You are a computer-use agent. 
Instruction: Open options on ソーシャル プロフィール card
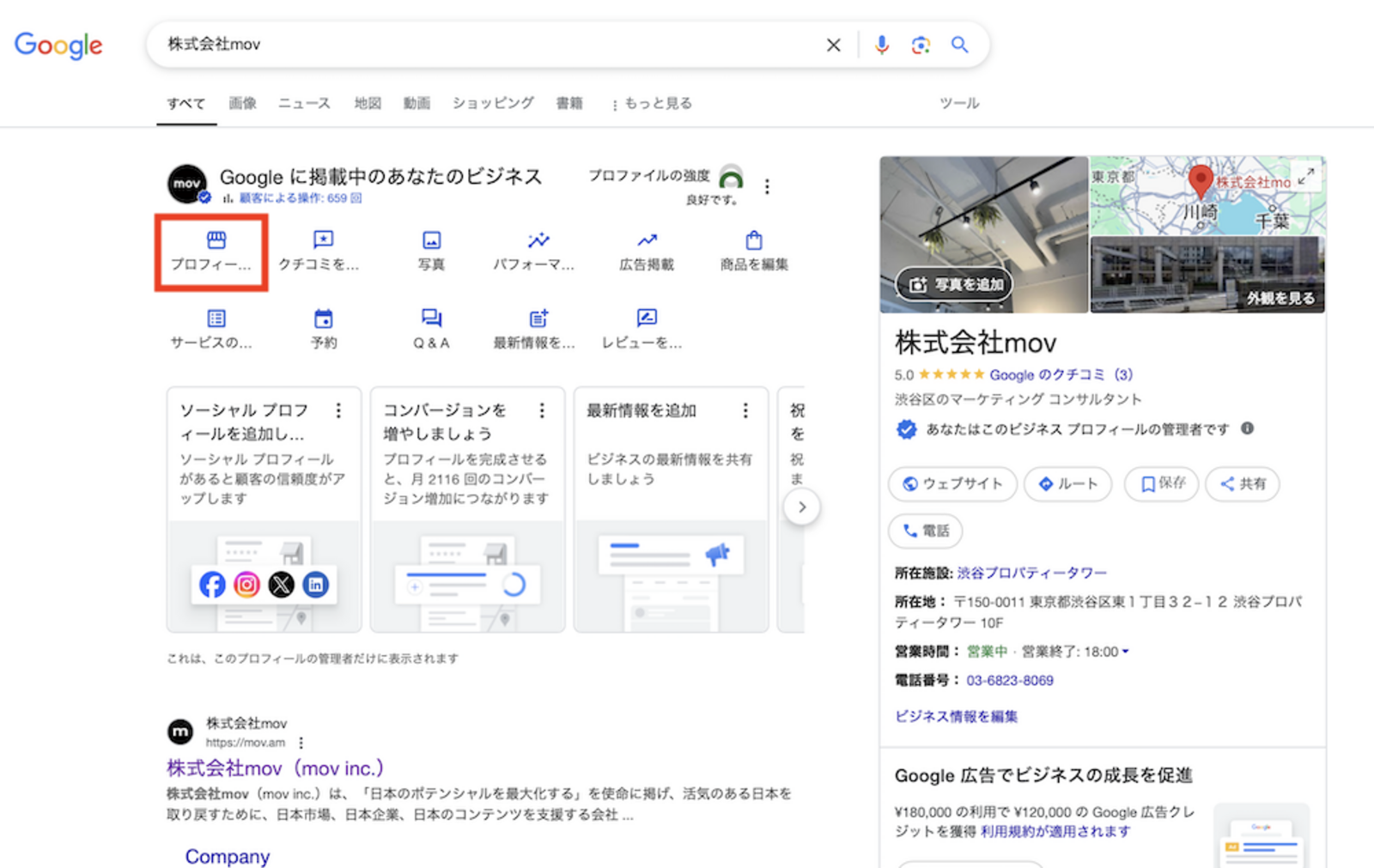(x=338, y=410)
